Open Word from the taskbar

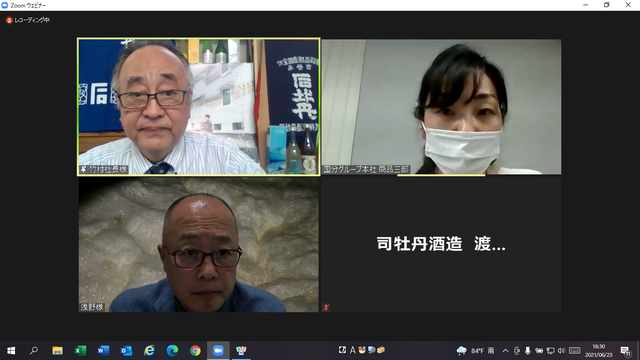(x=103, y=350)
